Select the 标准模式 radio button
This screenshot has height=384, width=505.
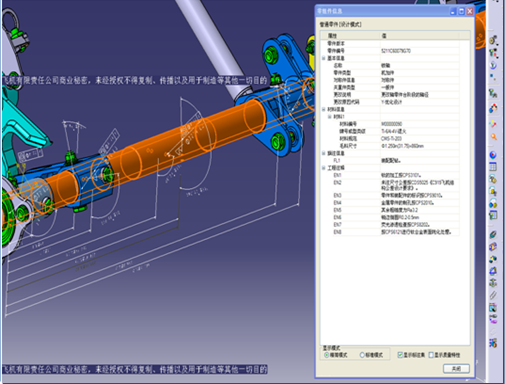pos(362,355)
